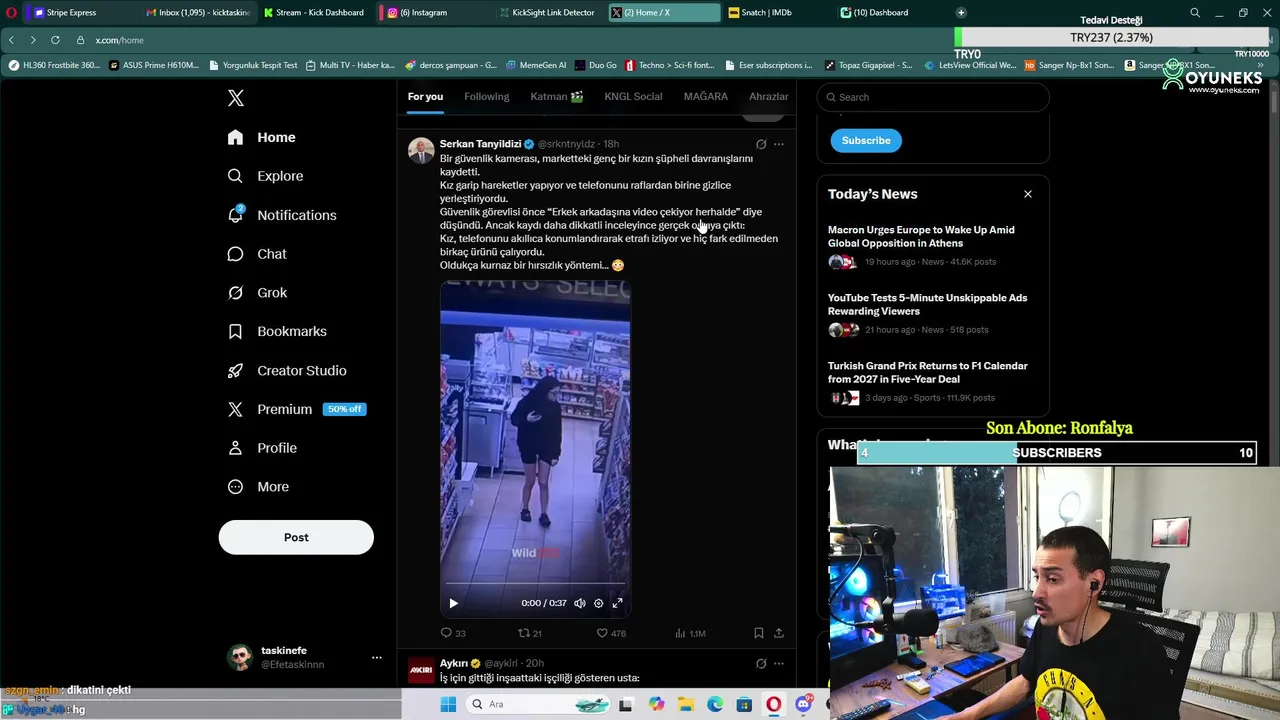
Task: Play the store camera video
Action: pos(453,603)
